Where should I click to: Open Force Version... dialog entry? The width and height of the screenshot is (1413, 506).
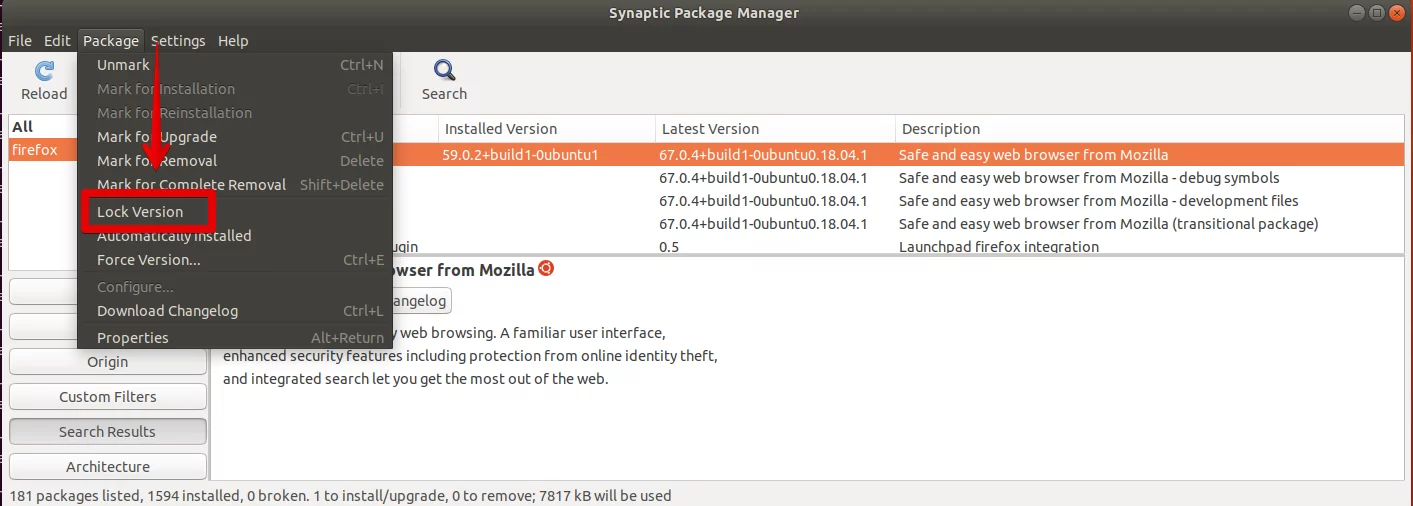coord(235,260)
